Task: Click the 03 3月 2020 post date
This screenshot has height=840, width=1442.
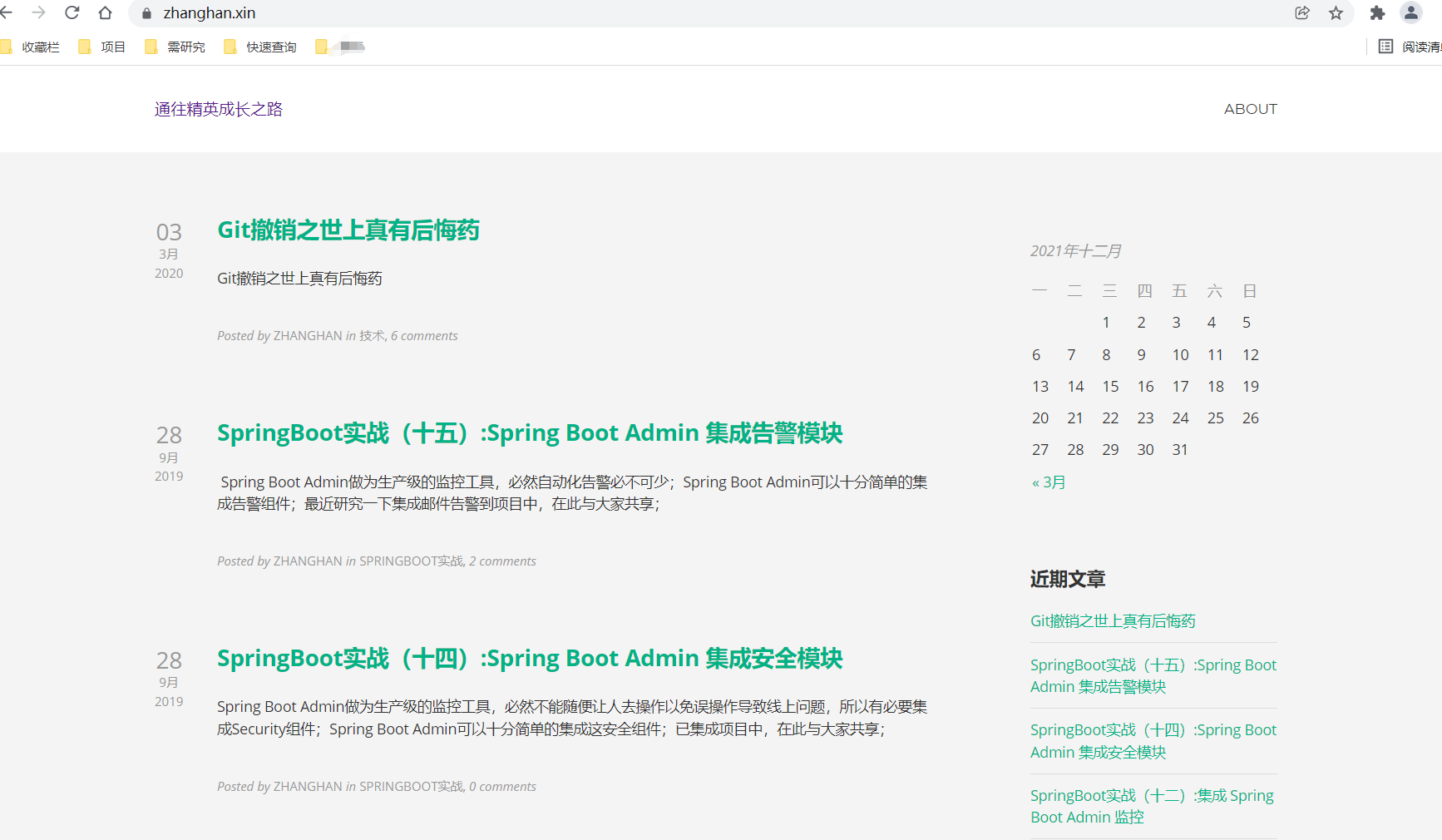Action: point(169,250)
